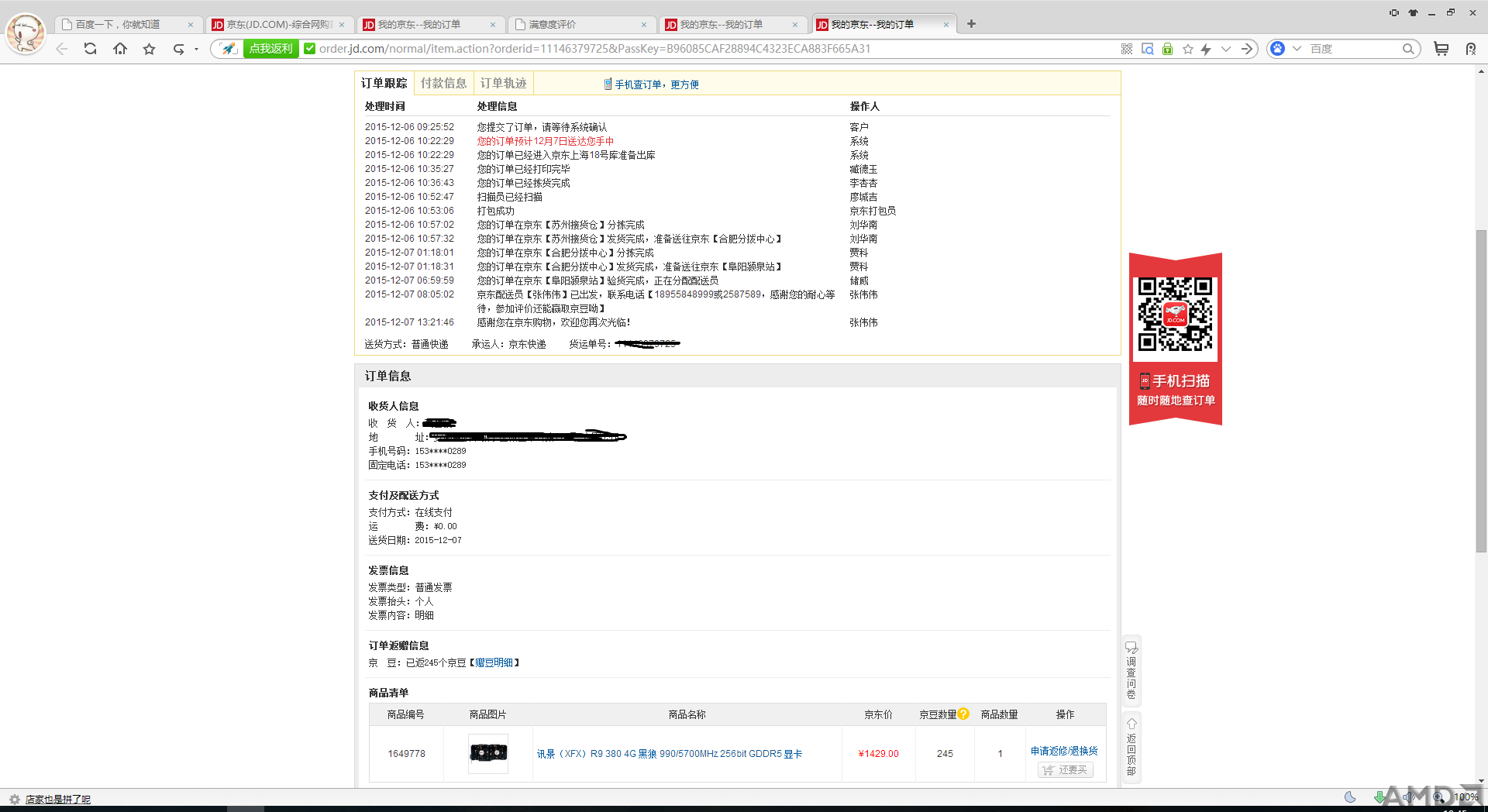Click the scroll down arrow of scrollbar
Screen dimensions: 1488x812
tap(1481, 782)
